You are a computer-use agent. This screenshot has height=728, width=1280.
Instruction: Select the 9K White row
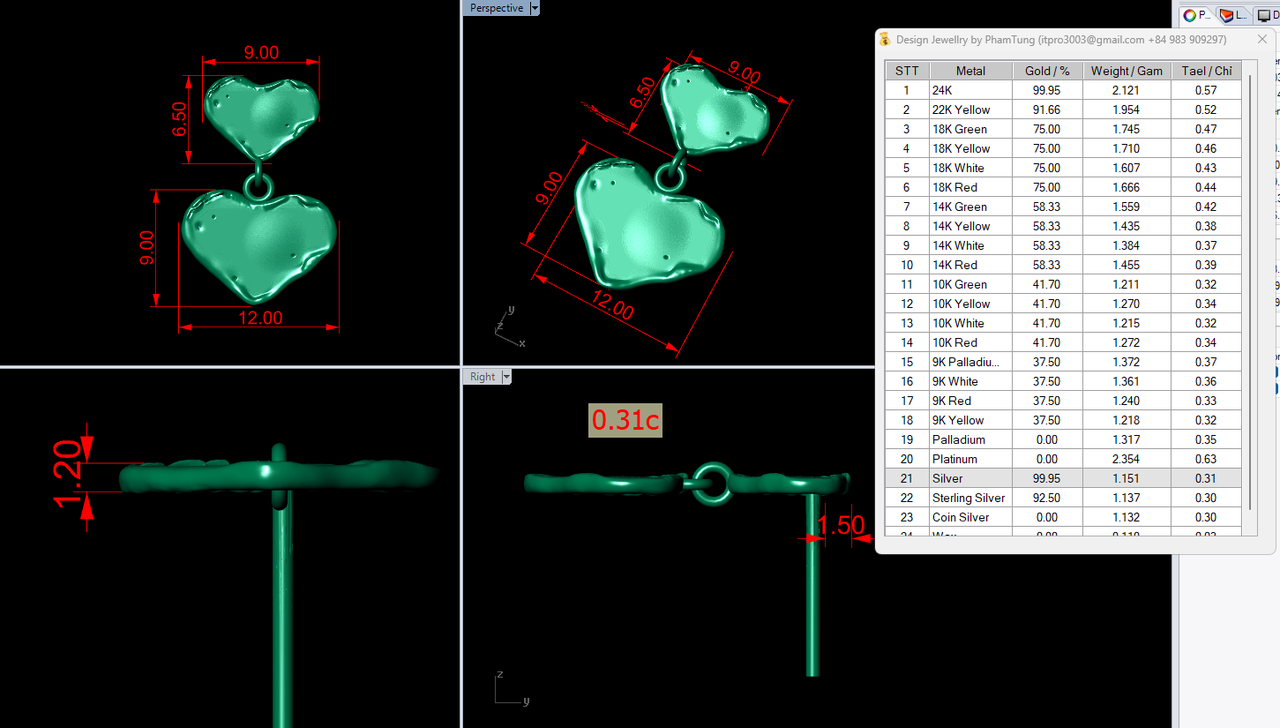click(x=1064, y=381)
